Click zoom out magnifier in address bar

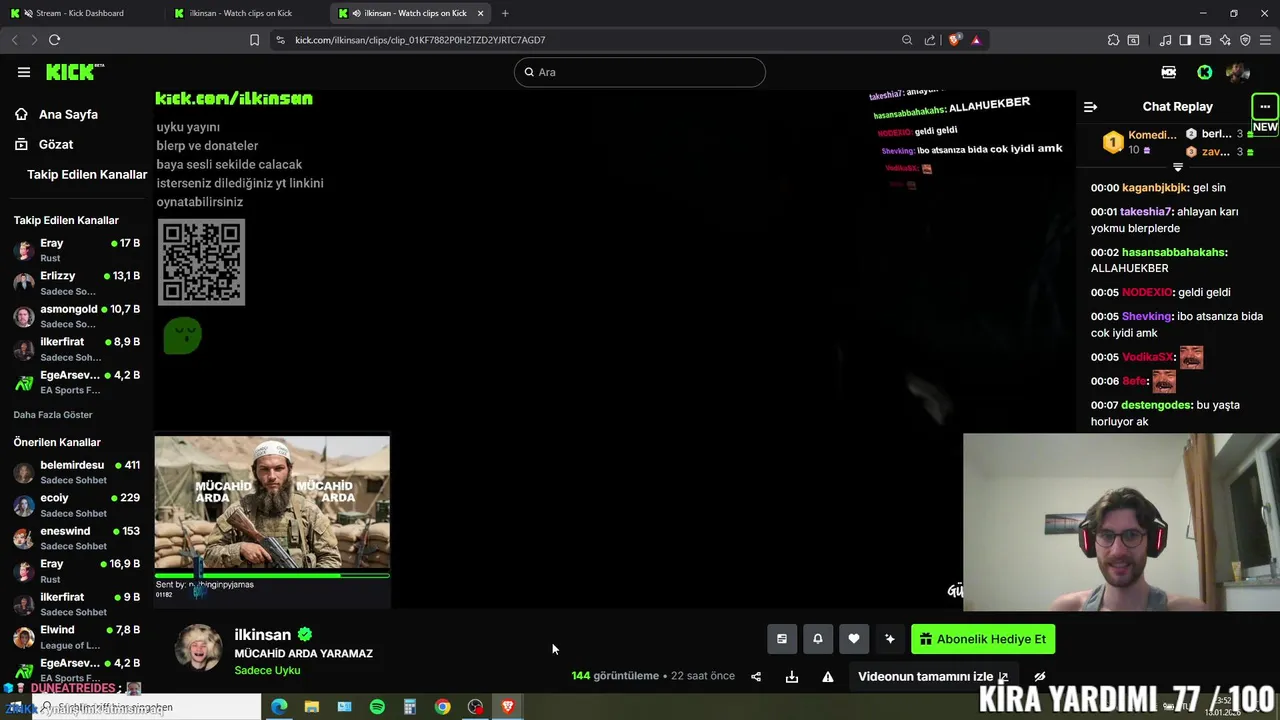click(x=907, y=40)
